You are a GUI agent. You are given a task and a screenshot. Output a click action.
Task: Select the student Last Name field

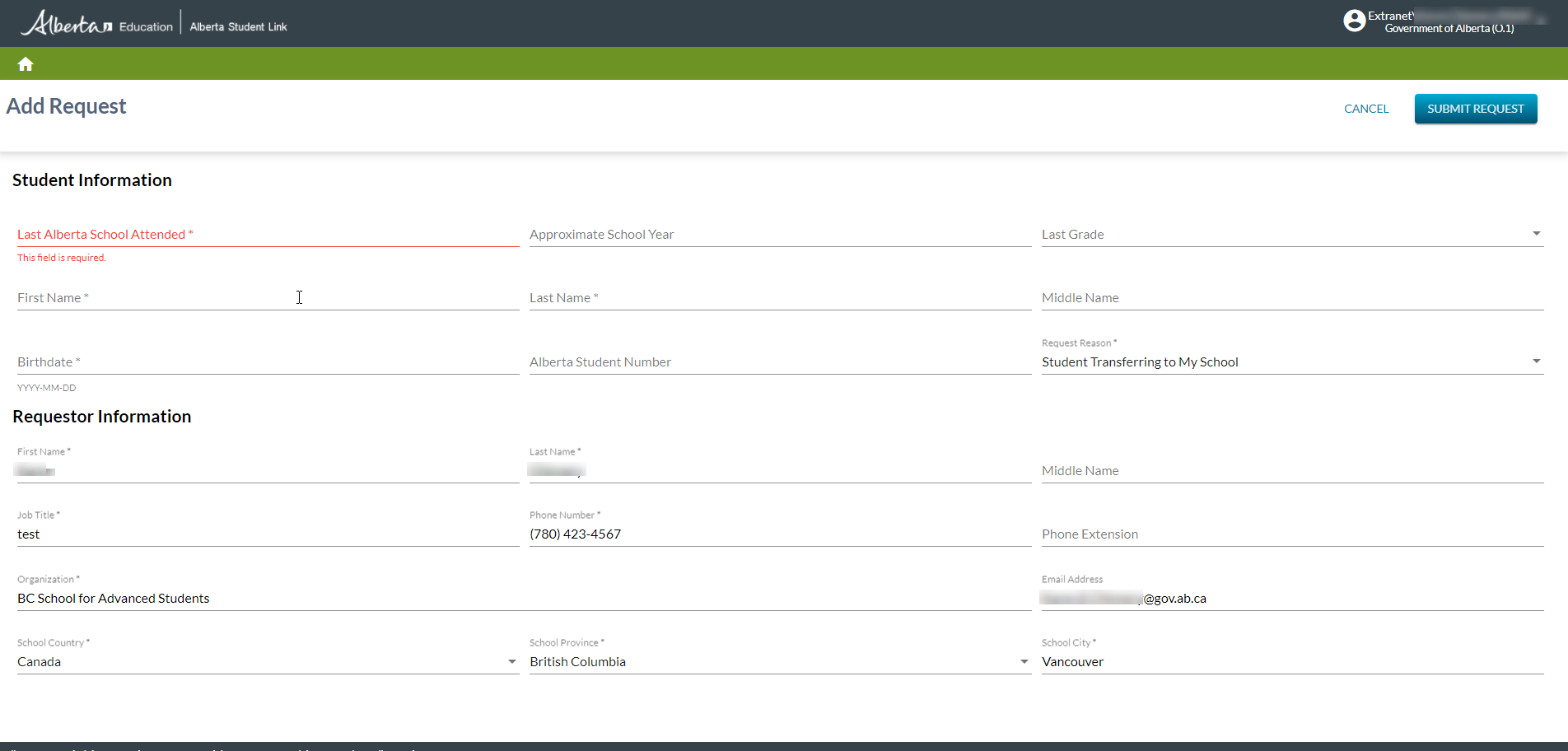(x=779, y=298)
